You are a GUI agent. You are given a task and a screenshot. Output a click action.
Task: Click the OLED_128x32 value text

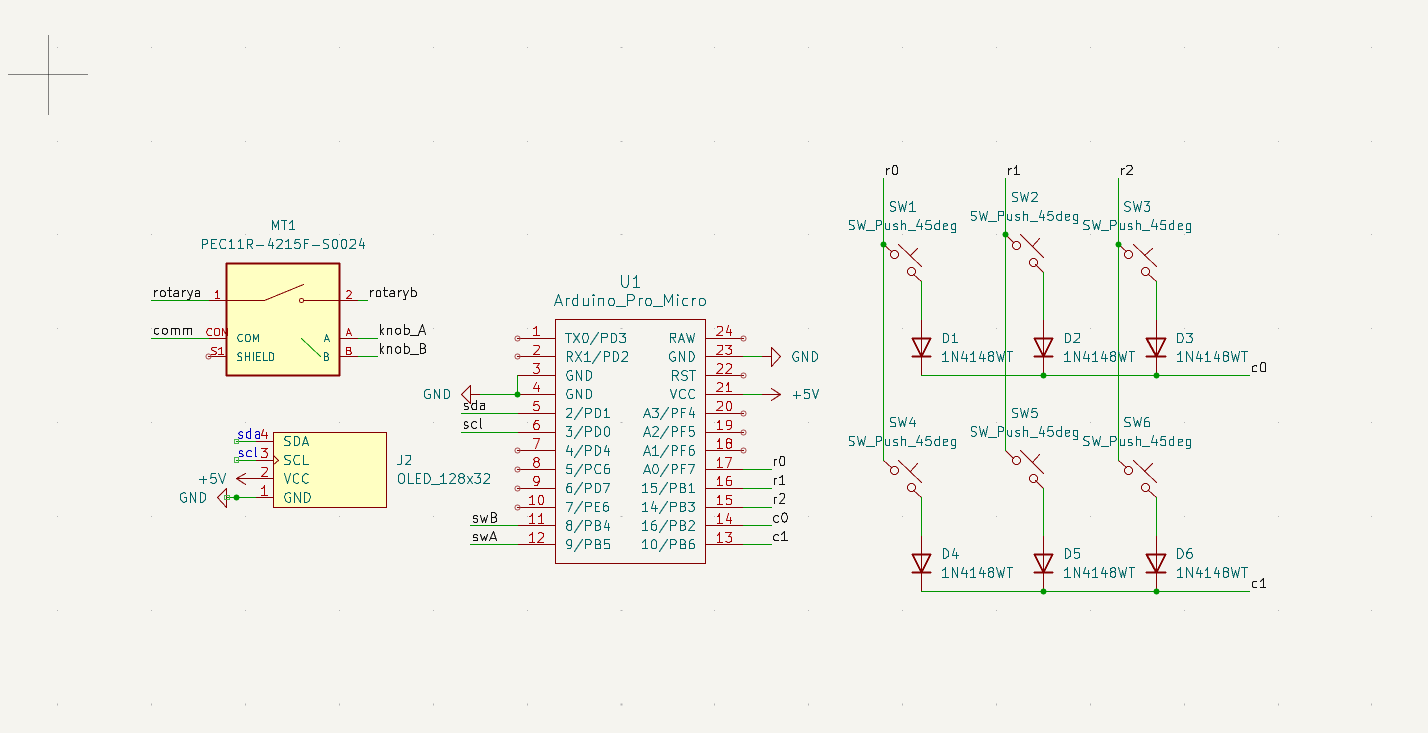444,479
